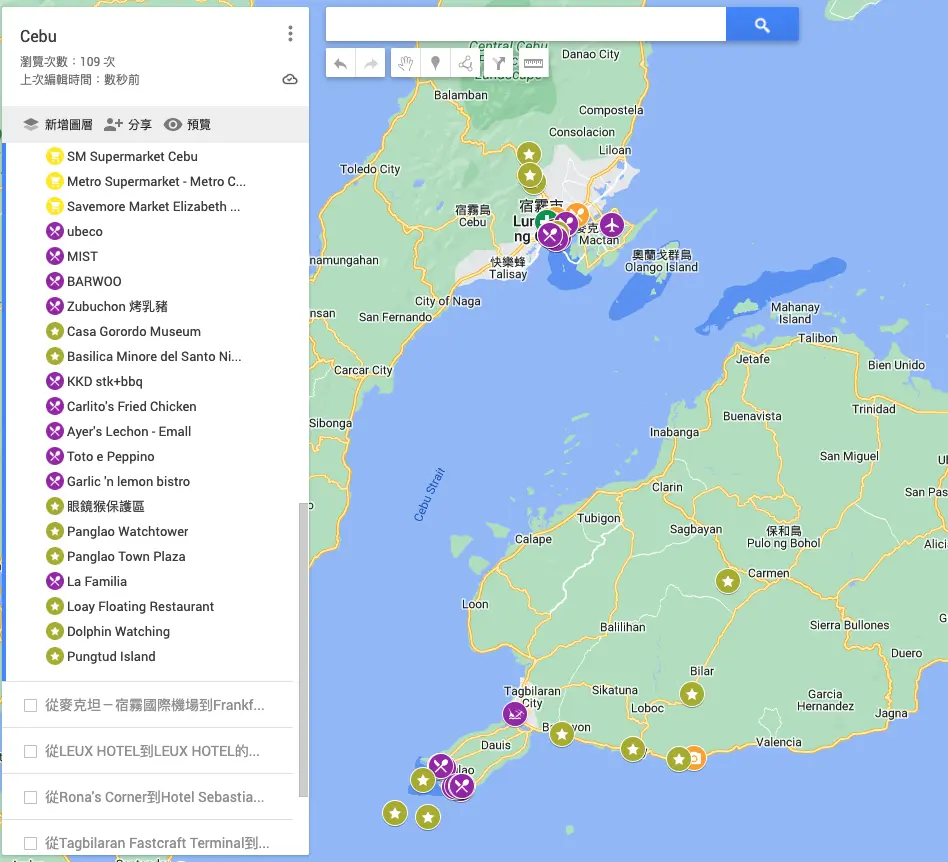Screen dimensions: 948x862
Task: Check the 從Rona's Corner到Hotel Sebastia... layer checkbox
Action: point(30,797)
